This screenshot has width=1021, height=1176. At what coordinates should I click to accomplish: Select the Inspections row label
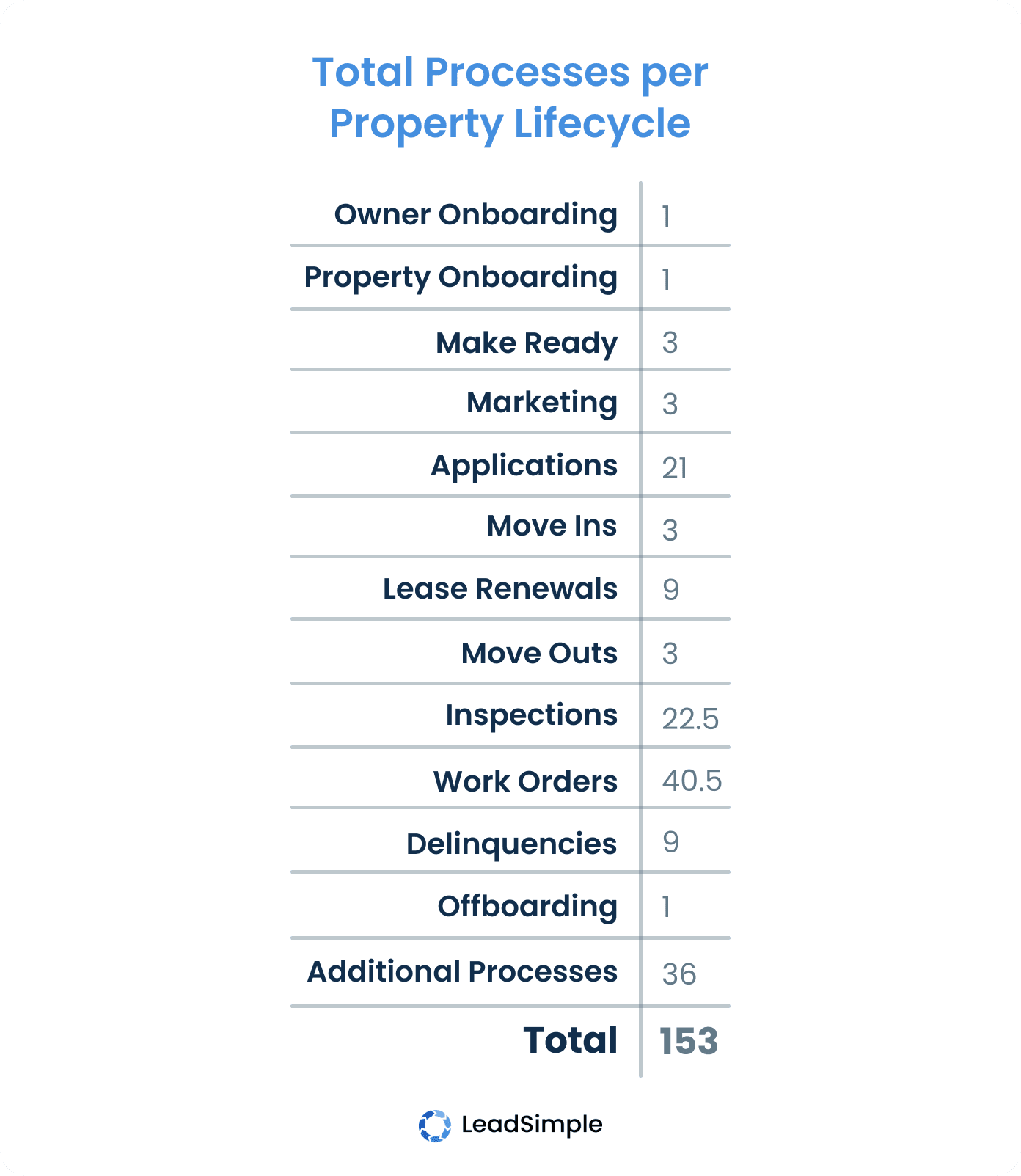pyautogui.click(x=531, y=715)
